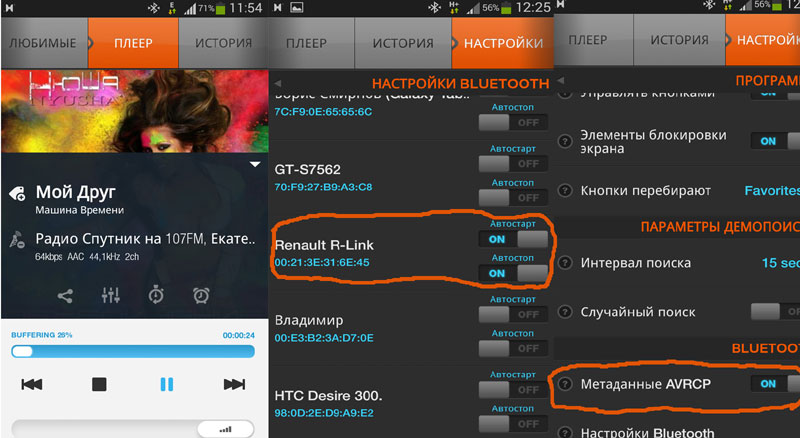Image resolution: width=800 pixels, height=438 pixels.
Task: Add Мой Друг track to favorites
Action: (17, 193)
